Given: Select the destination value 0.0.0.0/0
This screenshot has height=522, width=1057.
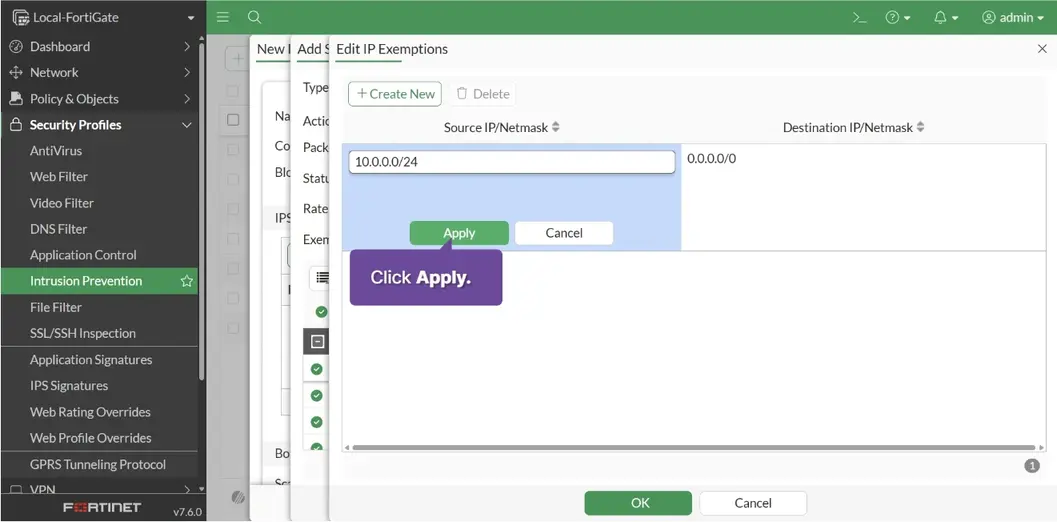Looking at the screenshot, I should (x=712, y=159).
